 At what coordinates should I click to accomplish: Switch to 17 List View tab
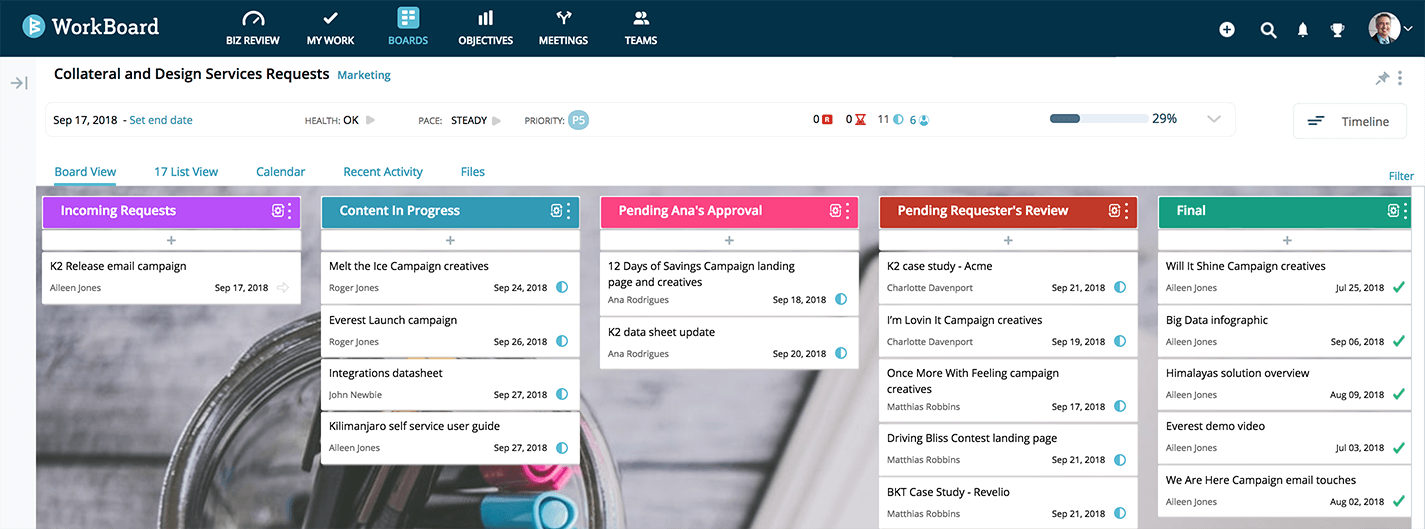click(x=186, y=172)
